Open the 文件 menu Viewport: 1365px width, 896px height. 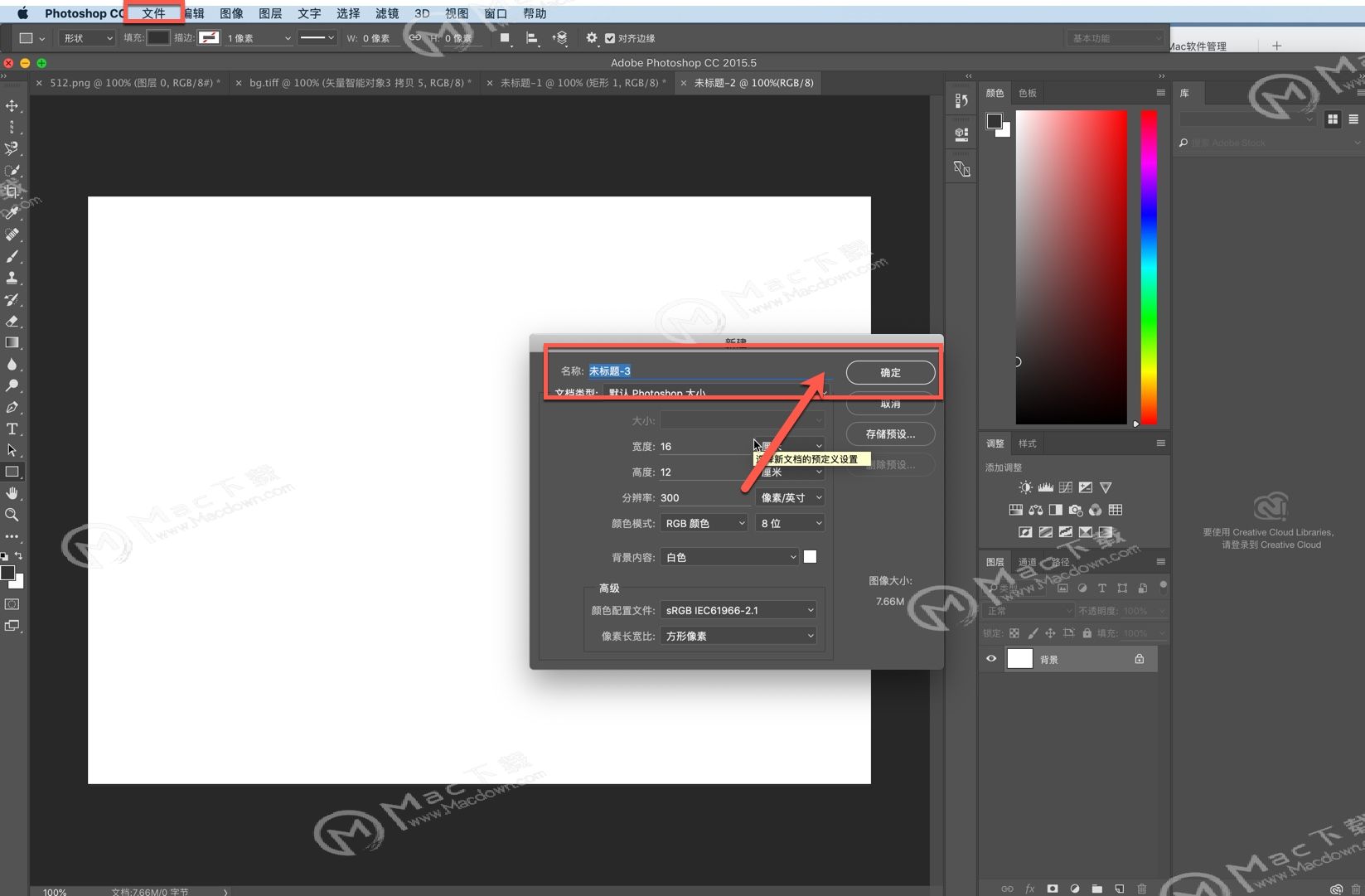[153, 13]
